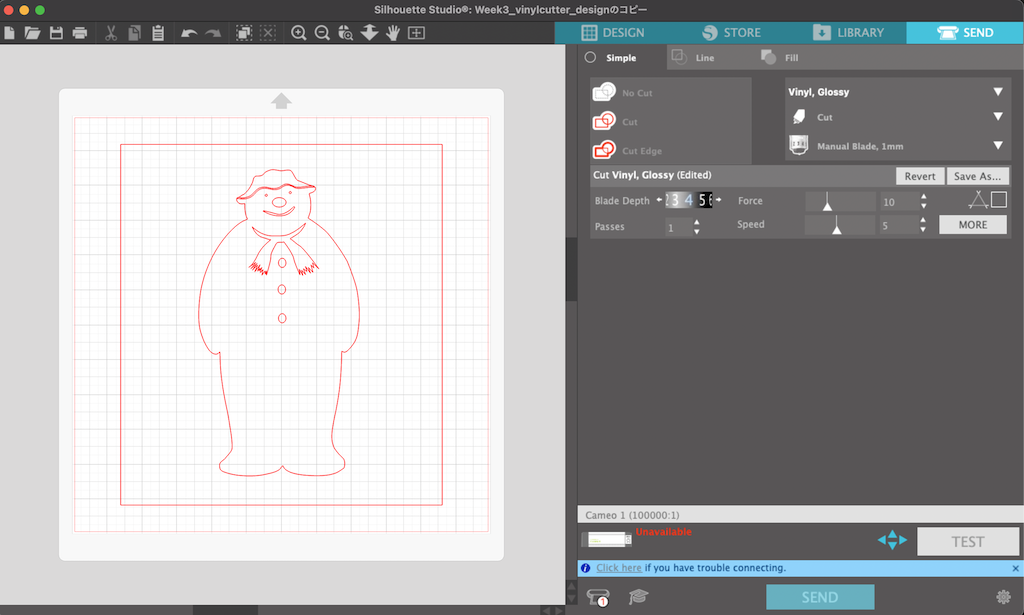Click the TEST button
Viewport: 1024px width, 615px height.
[x=967, y=542]
